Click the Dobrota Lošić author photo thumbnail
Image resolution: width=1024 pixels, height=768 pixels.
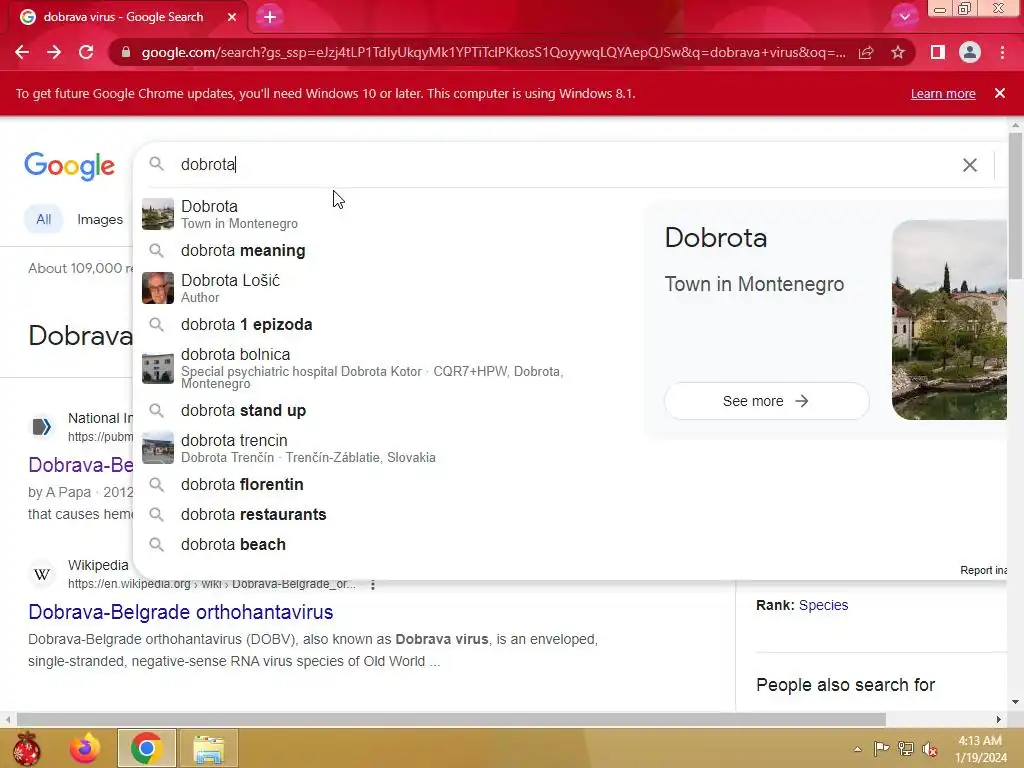coord(157,288)
